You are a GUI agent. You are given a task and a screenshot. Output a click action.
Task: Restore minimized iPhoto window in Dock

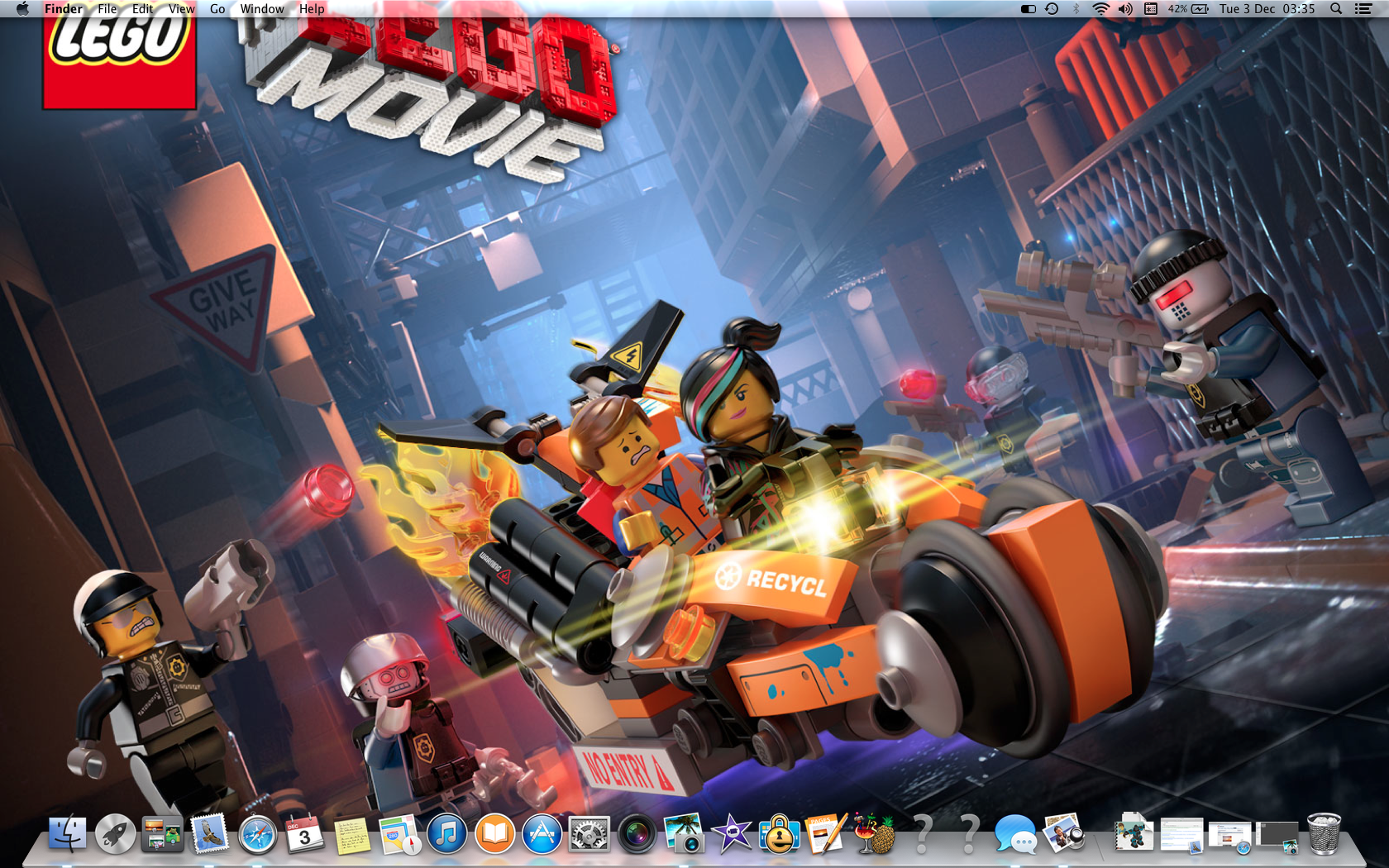pos(1277,836)
